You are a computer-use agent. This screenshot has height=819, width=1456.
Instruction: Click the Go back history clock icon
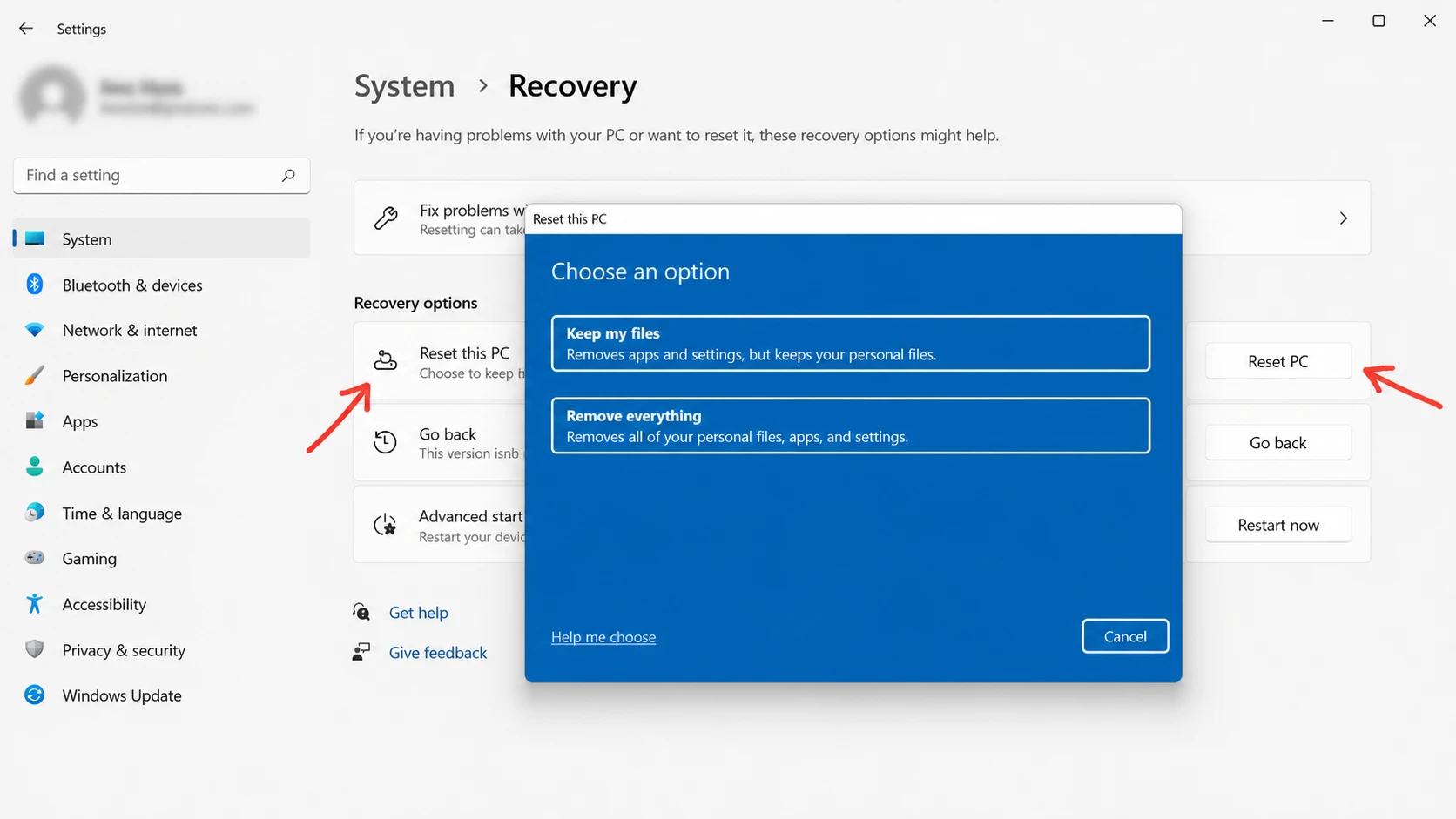click(385, 442)
